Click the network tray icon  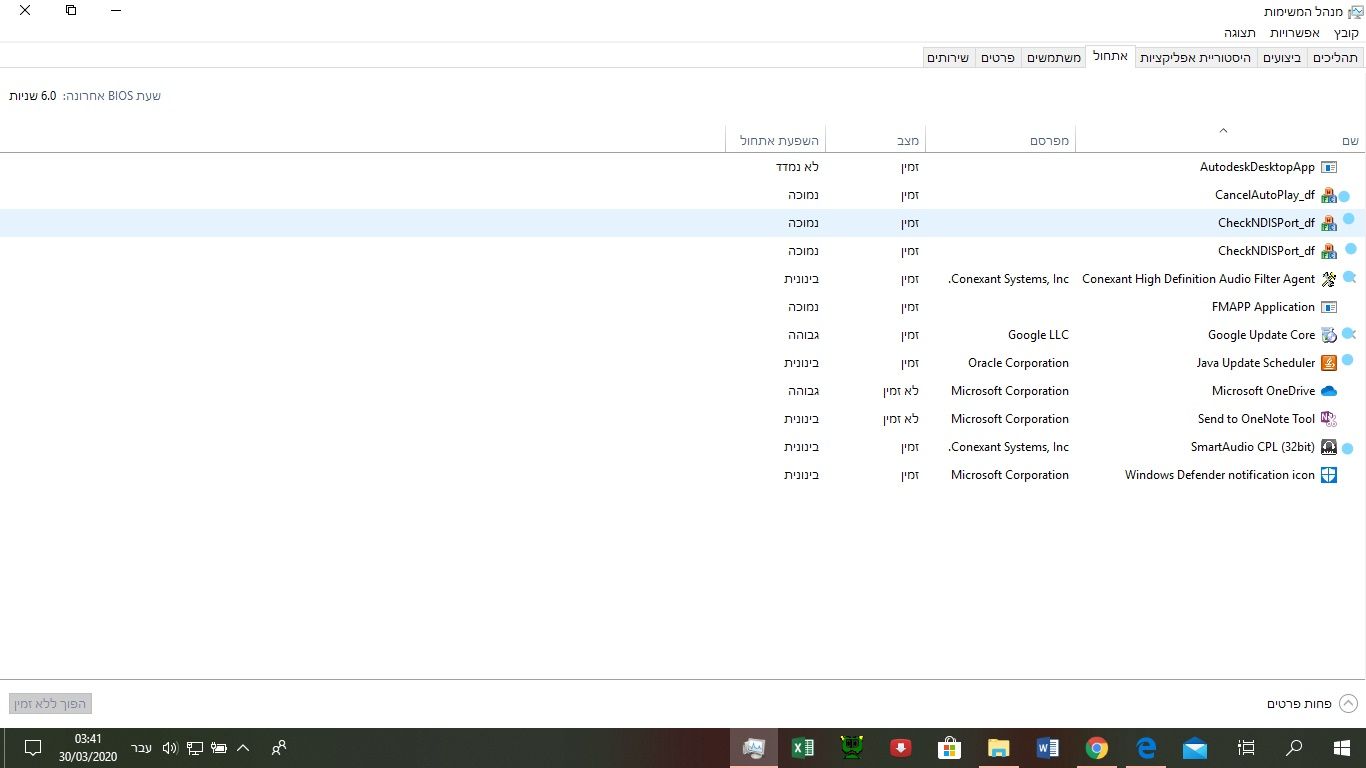[195, 748]
